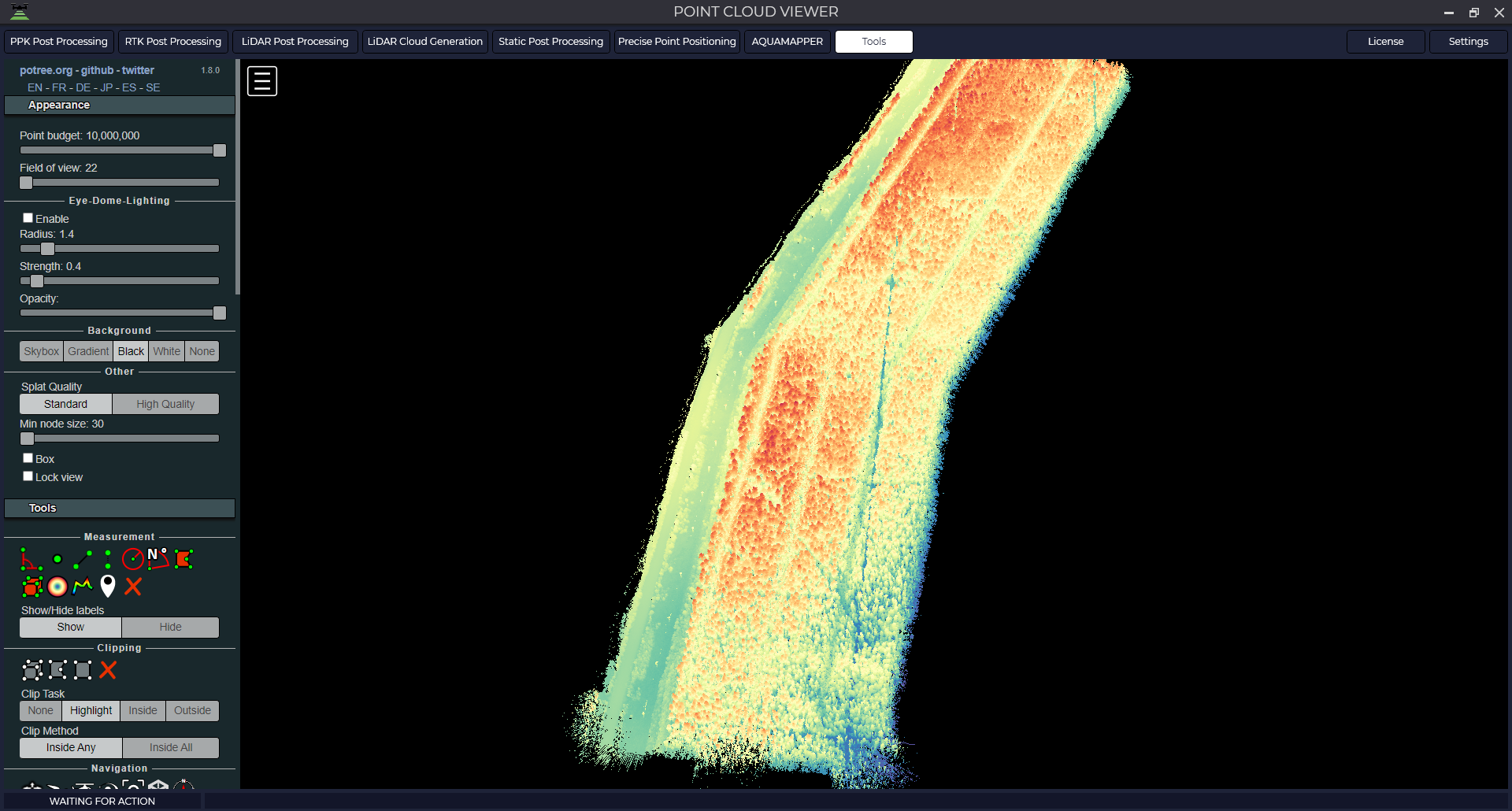
Task: Set Clip Task to Inside
Action: click(x=143, y=710)
